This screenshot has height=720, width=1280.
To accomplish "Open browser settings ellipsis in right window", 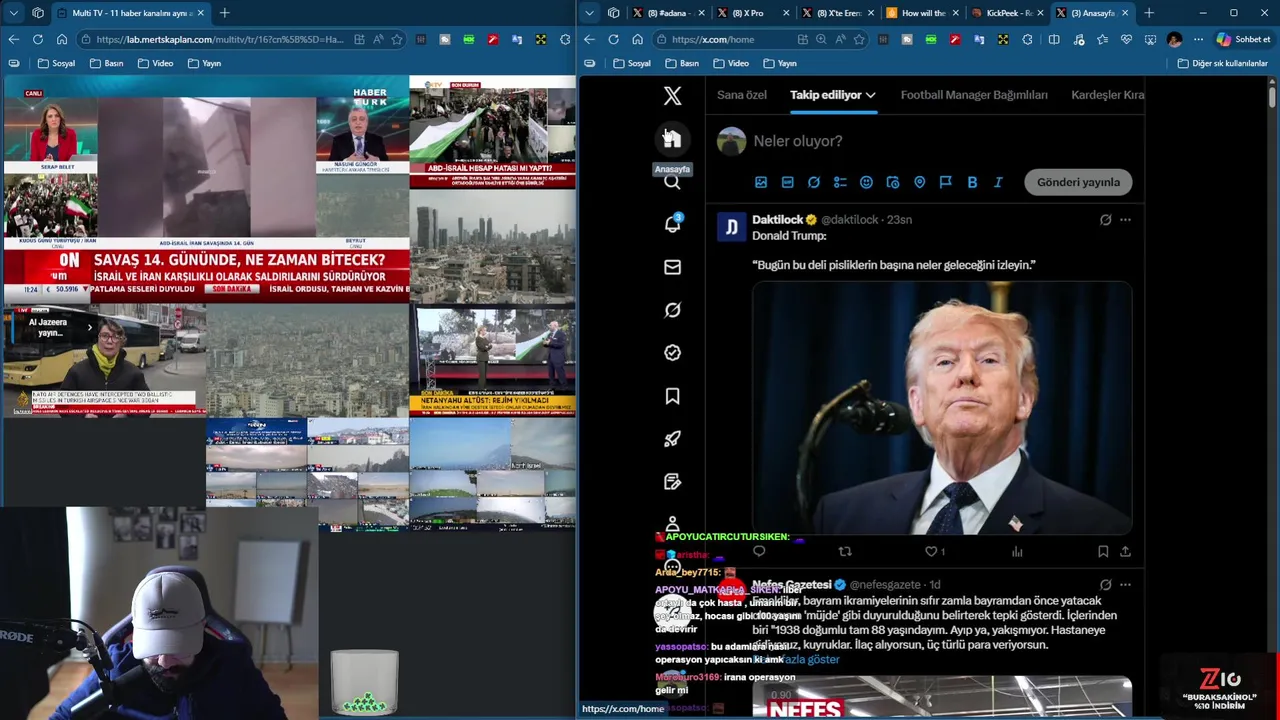I will pyautogui.click(x=1198, y=39).
